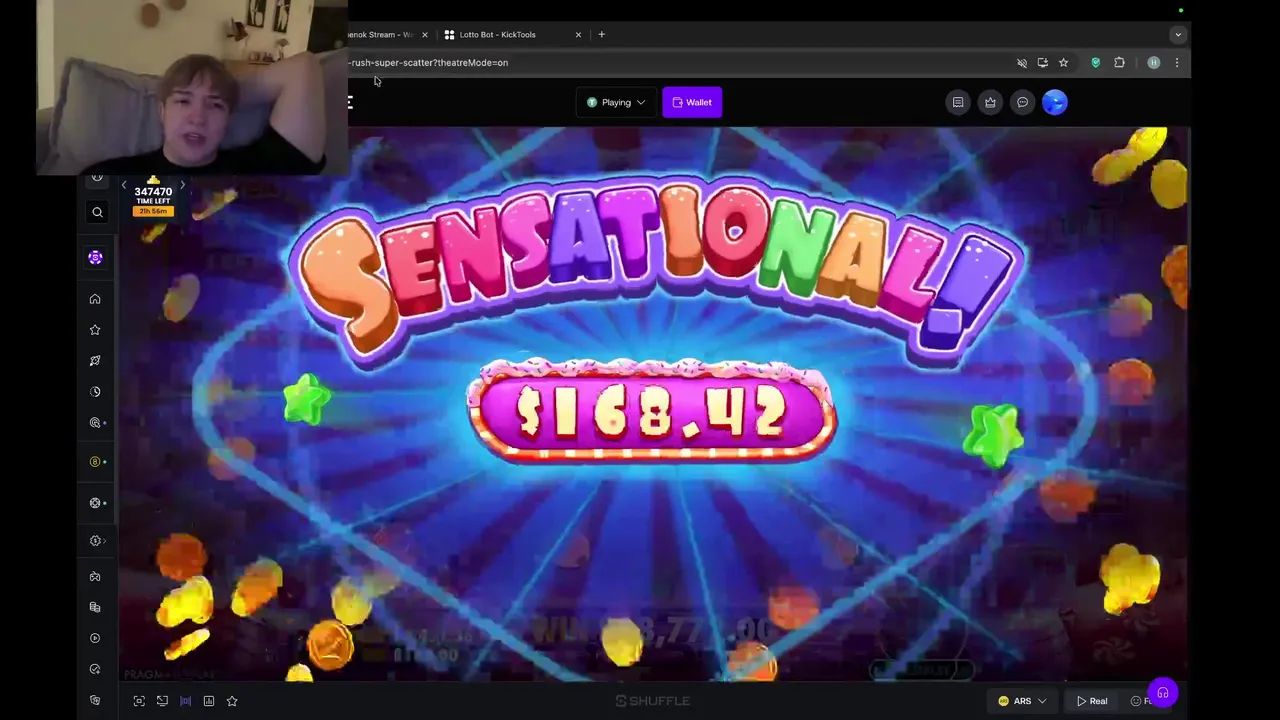Close the Lotto Bot - KickTools tab
The image size is (1280, 720).
(x=578, y=34)
